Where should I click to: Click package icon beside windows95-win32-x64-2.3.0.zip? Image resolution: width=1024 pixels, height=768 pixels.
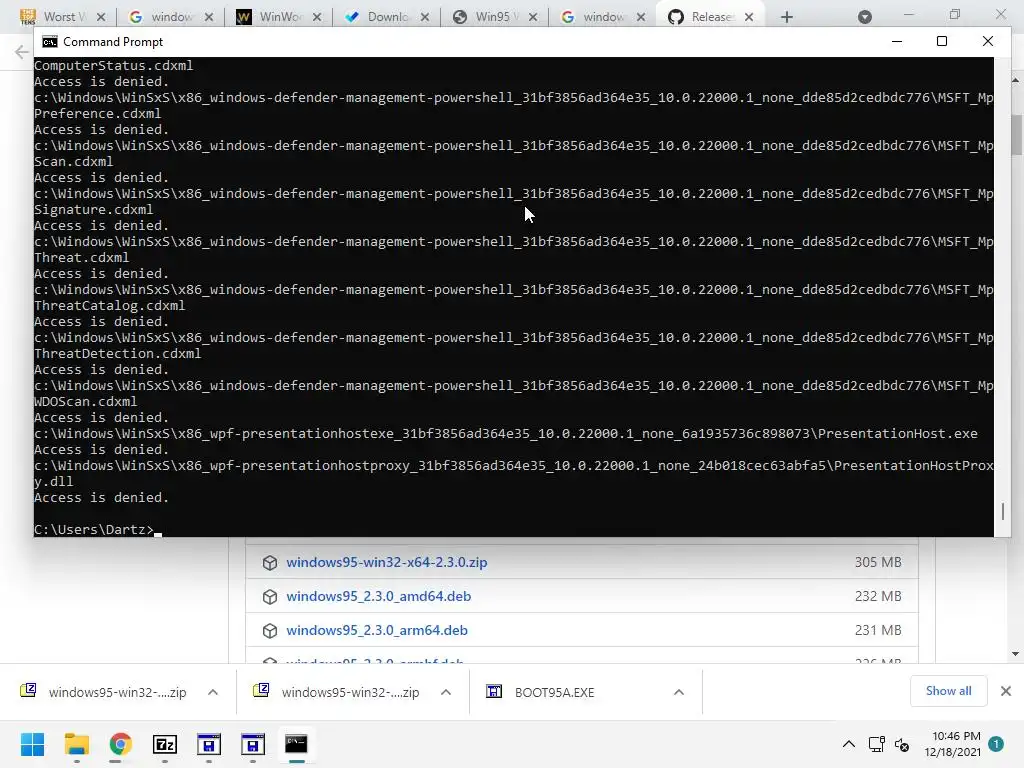(x=270, y=563)
